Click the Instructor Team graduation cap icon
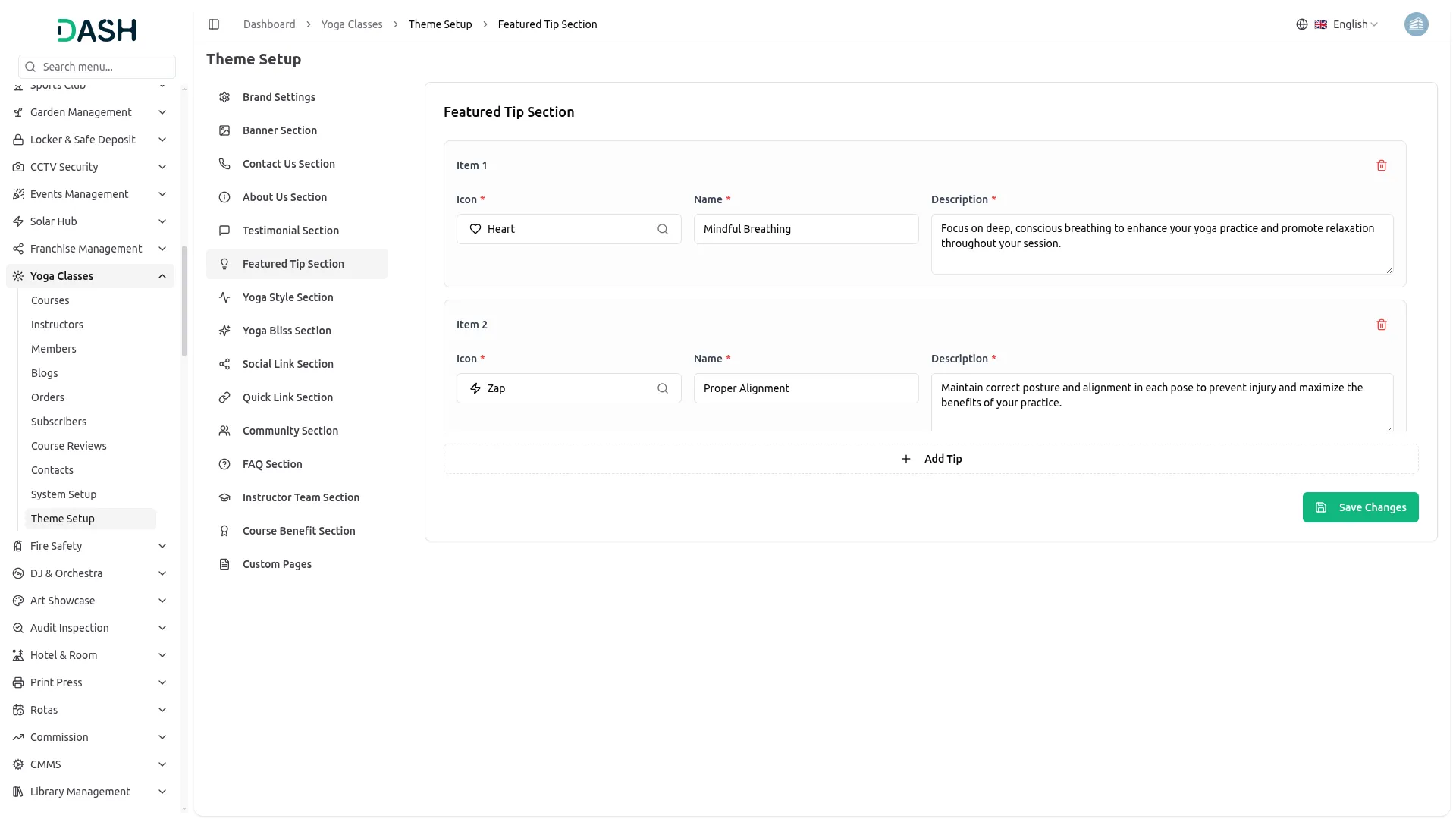The image size is (1456, 819). click(x=224, y=497)
